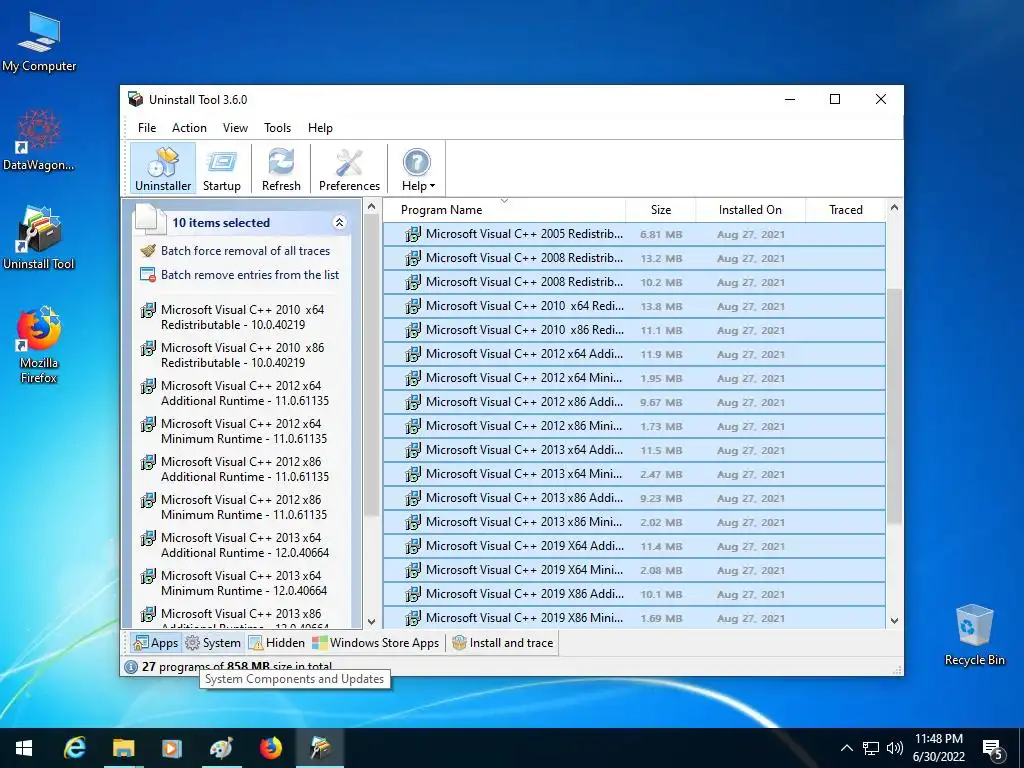1024x768 pixels.
Task: Click scroll up arrow of left side panel
Action: pos(372,207)
